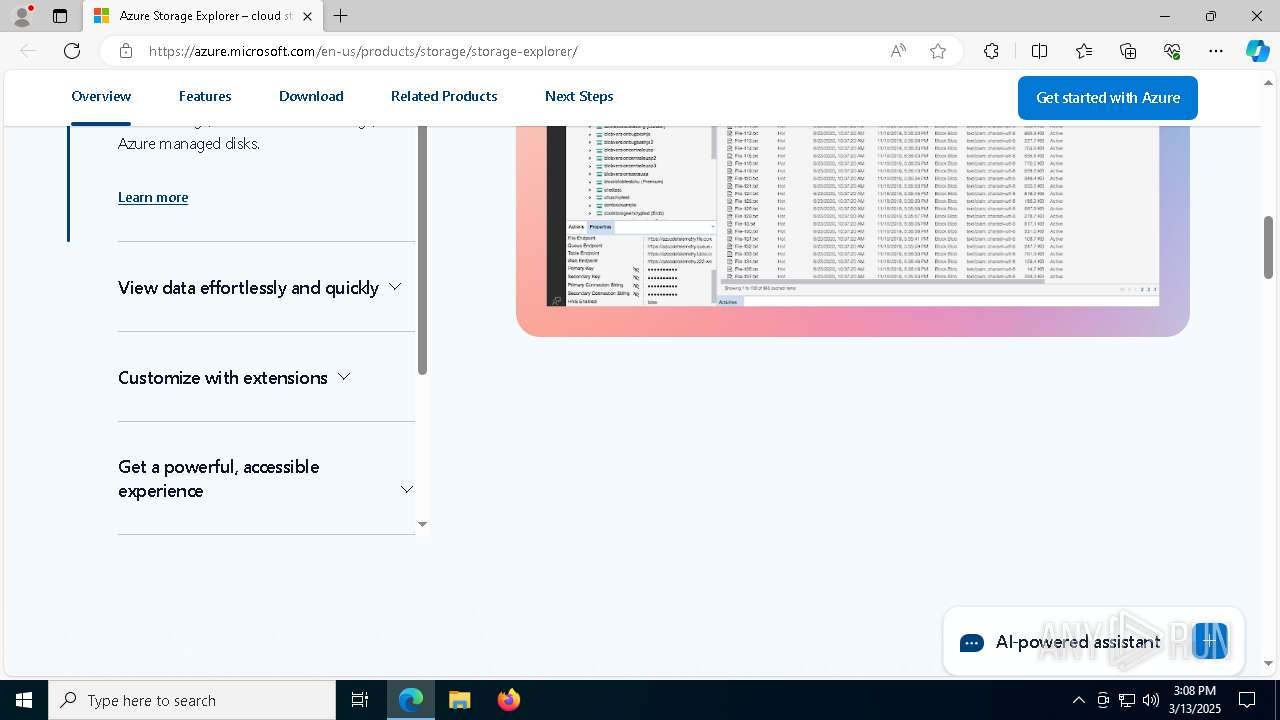Screen dimensions: 1280x720
Task: Add this page to favorites
Action: [938, 51]
